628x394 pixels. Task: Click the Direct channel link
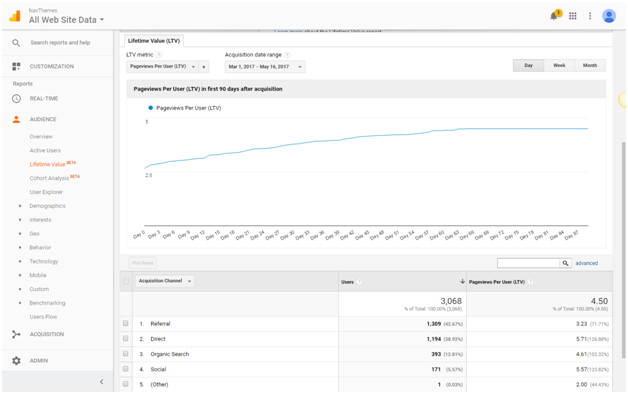coord(158,339)
